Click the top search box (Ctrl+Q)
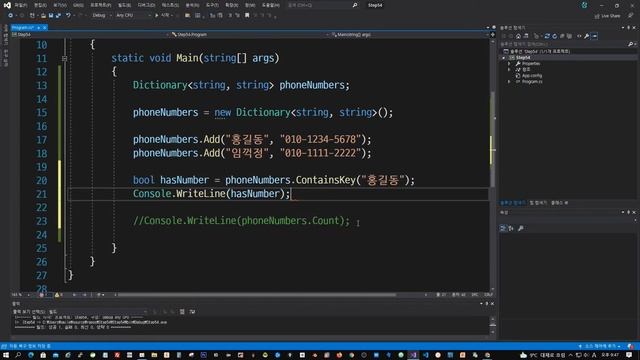640x360 pixels. 322,5
